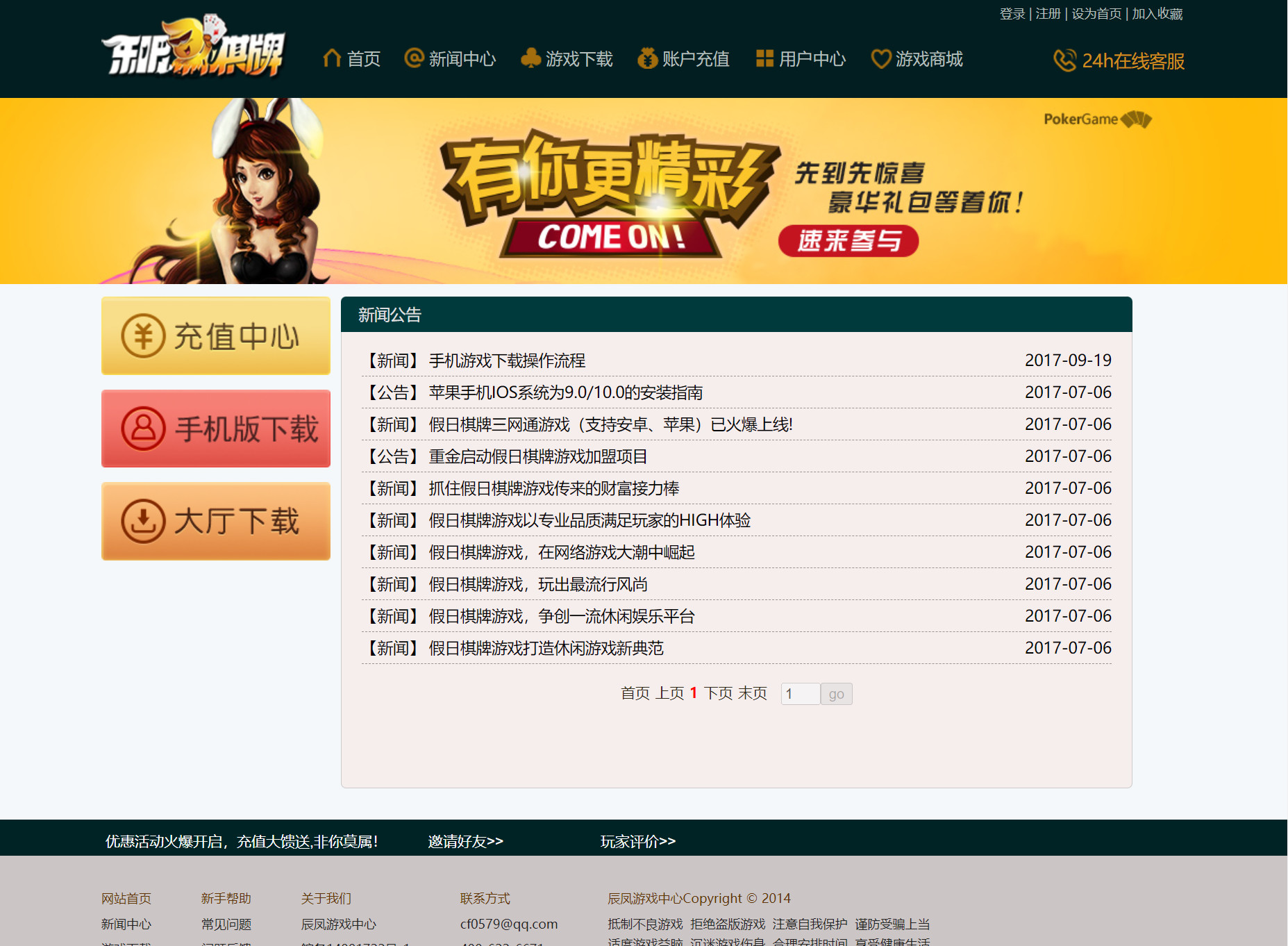Click the phone icon for 24h在线客服
Viewport: 1288px width, 946px height.
1064,61
